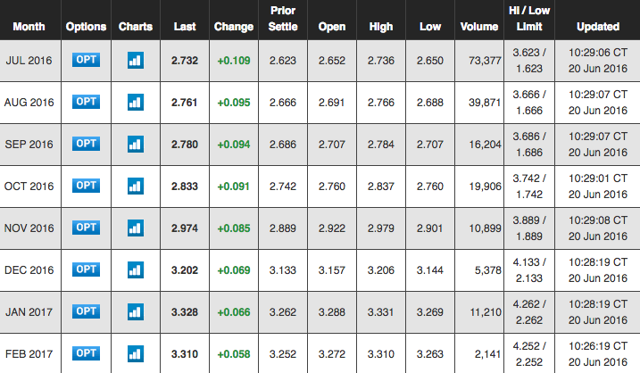Select the Volume column header
This screenshot has width=640, height=373.
(479, 27)
